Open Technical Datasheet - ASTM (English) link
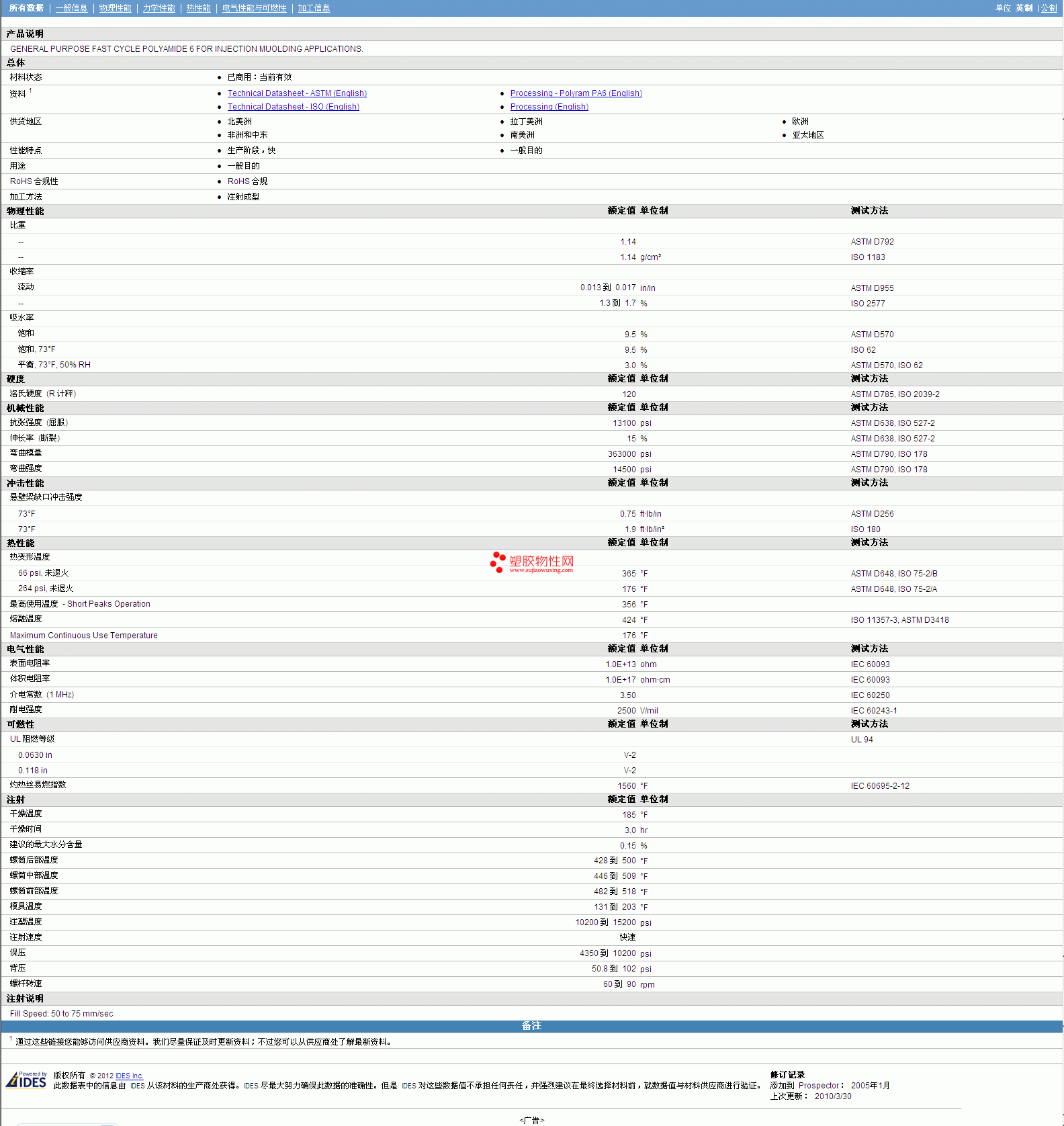This screenshot has width=1064, height=1126. click(x=297, y=93)
